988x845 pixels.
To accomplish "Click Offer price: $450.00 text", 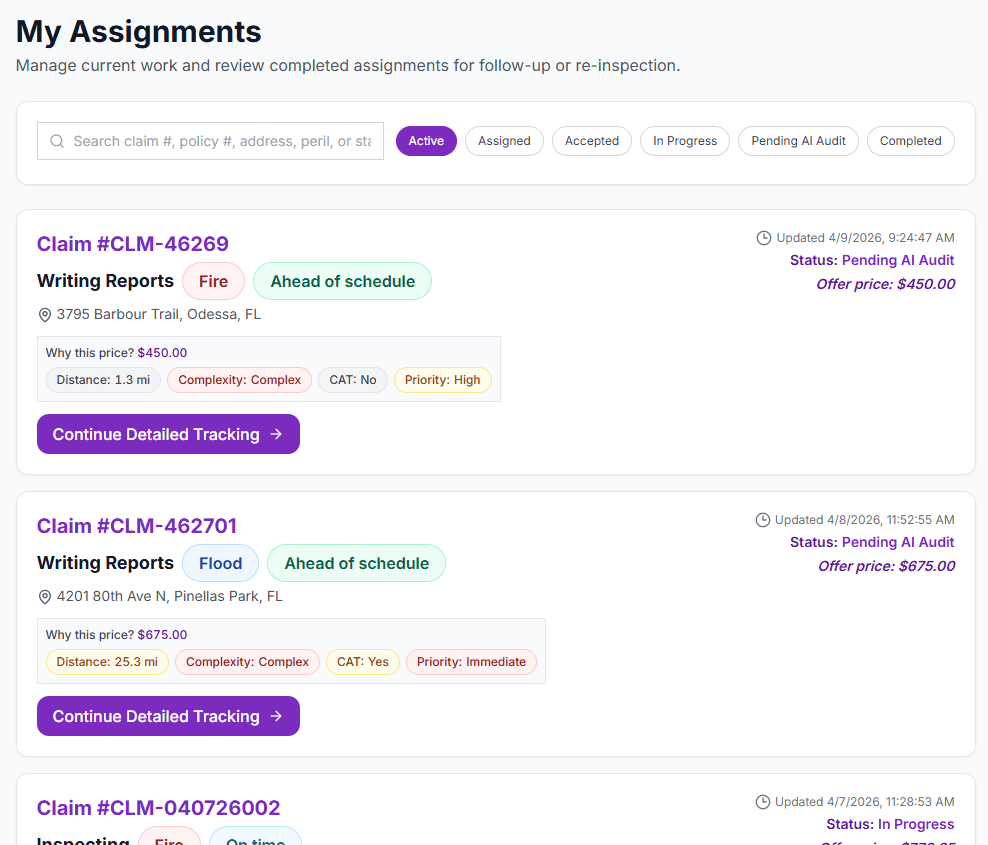I will click(x=885, y=284).
